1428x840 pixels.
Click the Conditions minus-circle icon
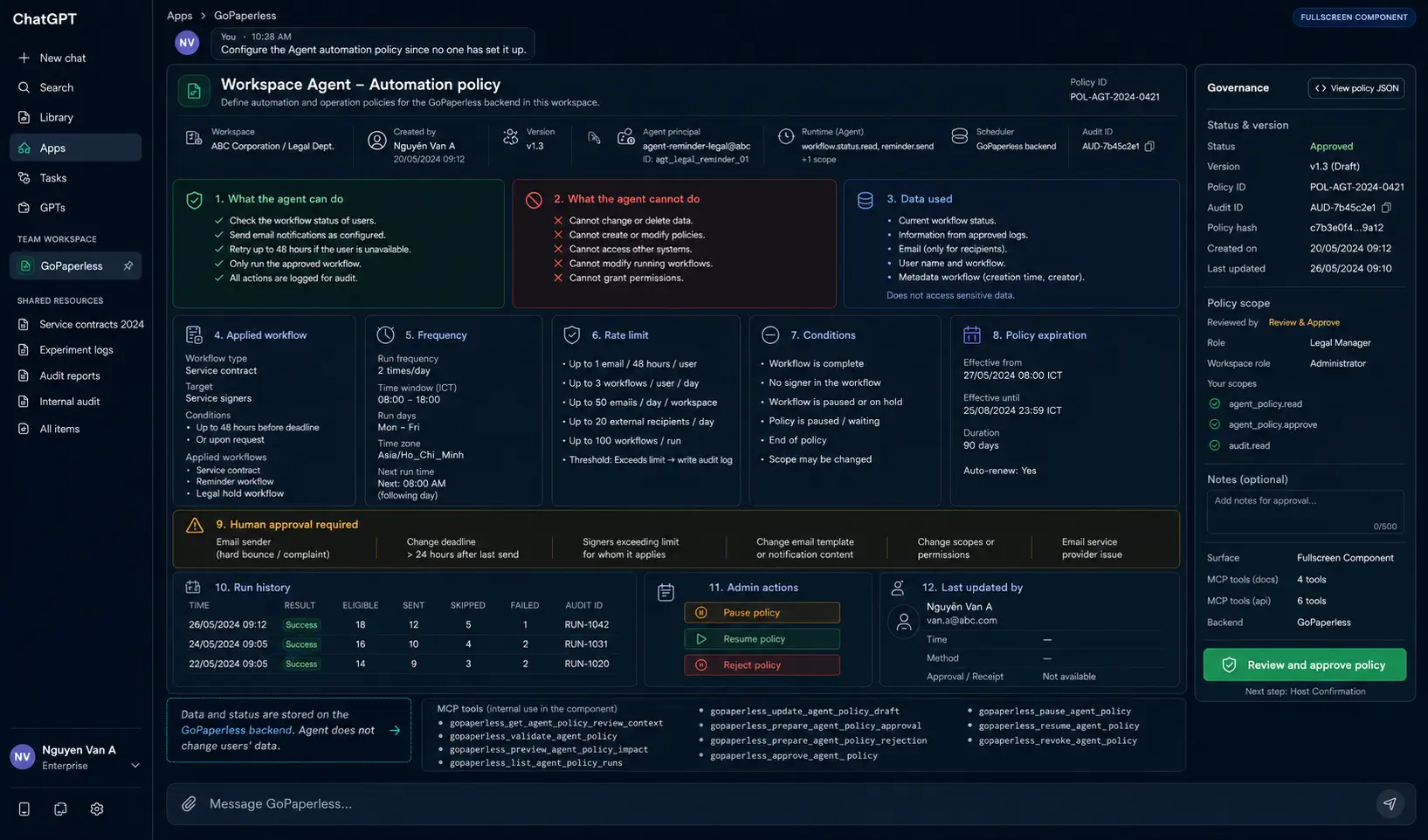(x=770, y=335)
